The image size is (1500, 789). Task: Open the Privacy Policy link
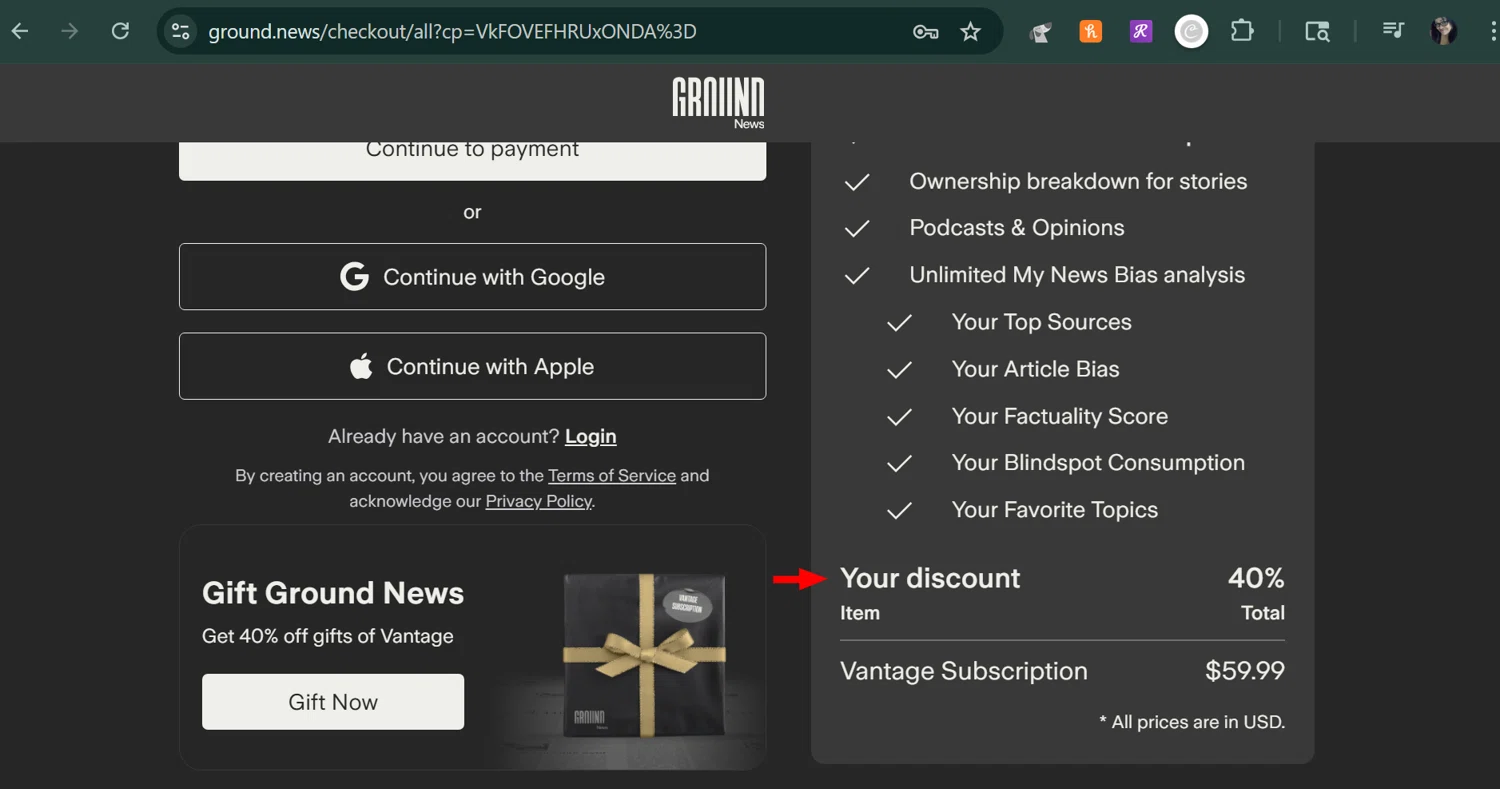(x=539, y=501)
